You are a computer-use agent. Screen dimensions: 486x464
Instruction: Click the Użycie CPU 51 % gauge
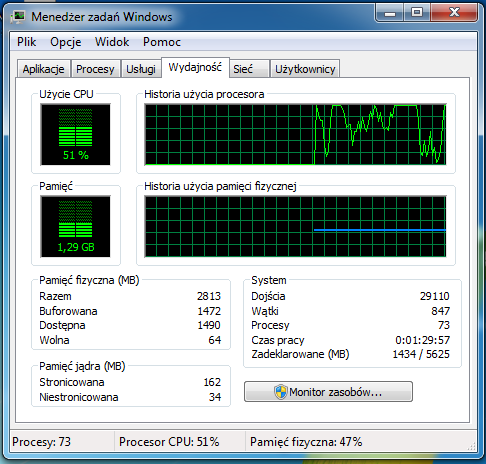pyautogui.click(x=75, y=134)
